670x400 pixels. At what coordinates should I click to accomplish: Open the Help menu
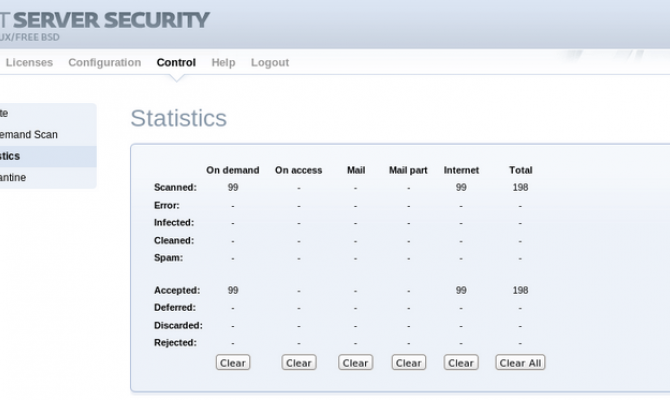[x=223, y=62]
